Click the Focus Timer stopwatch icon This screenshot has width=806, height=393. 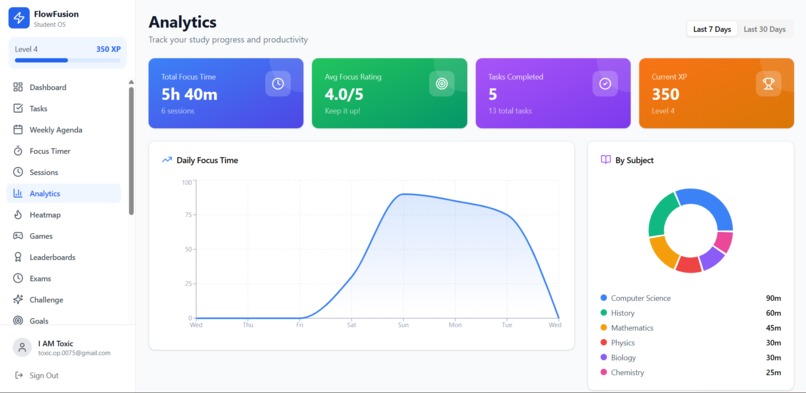tap(18, 151)
